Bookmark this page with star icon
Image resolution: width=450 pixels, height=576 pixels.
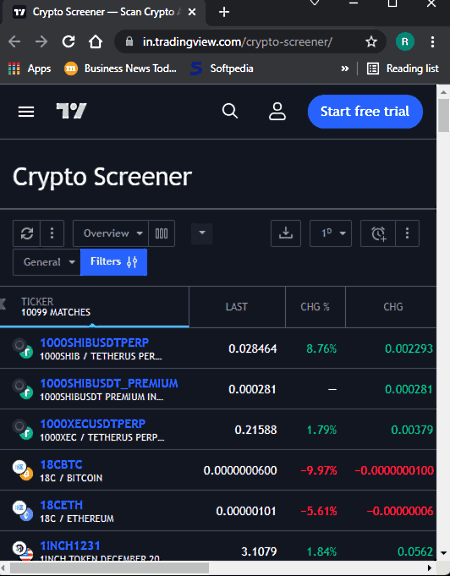coord(371,42)
